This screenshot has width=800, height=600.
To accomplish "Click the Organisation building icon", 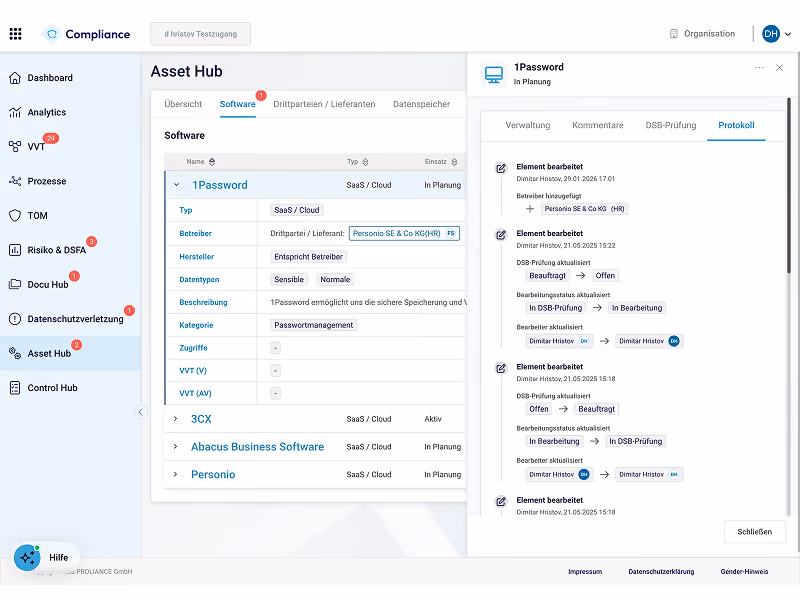I will tap(673, 34).
